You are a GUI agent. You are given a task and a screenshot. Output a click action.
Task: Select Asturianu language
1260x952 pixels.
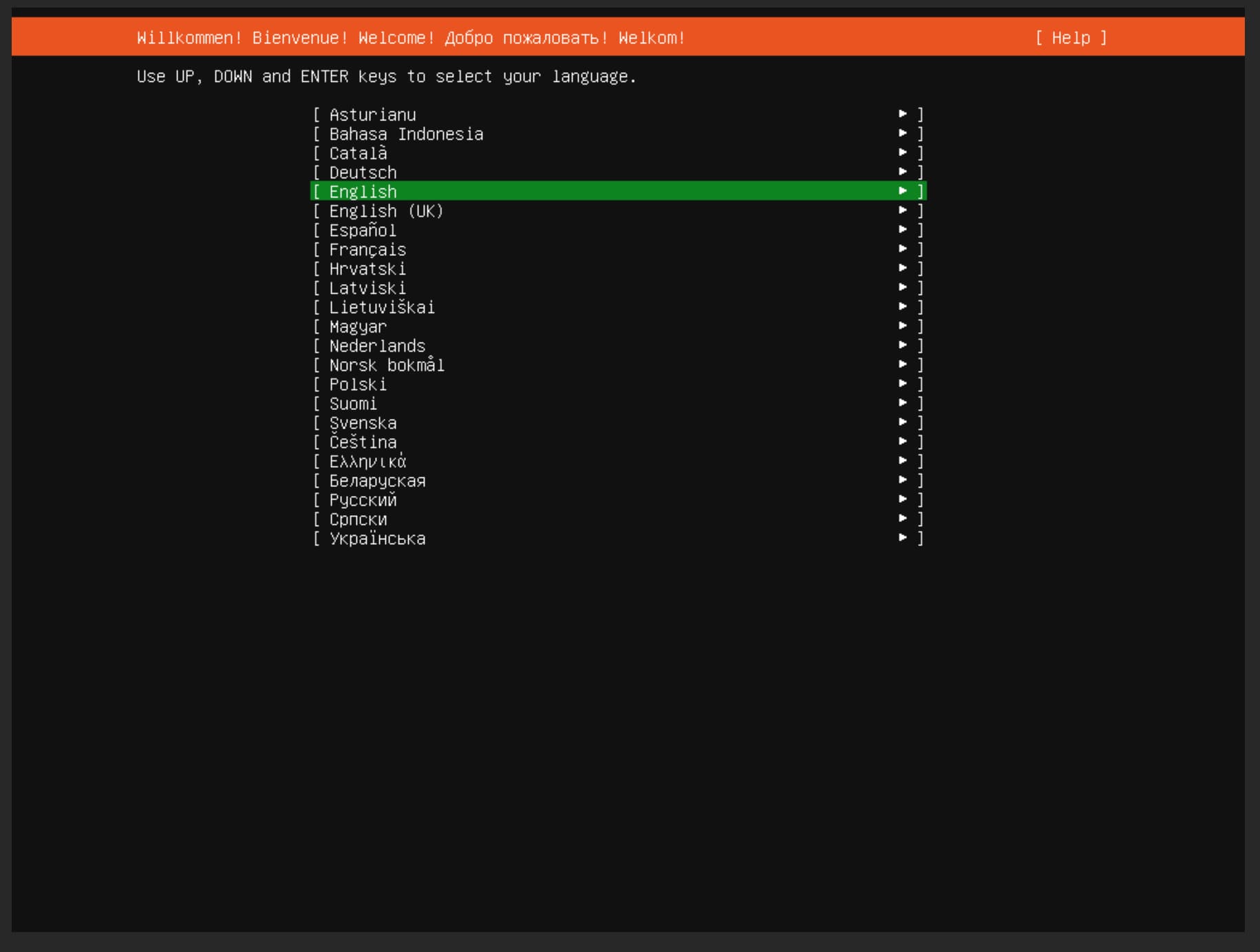tap(618, 114)
